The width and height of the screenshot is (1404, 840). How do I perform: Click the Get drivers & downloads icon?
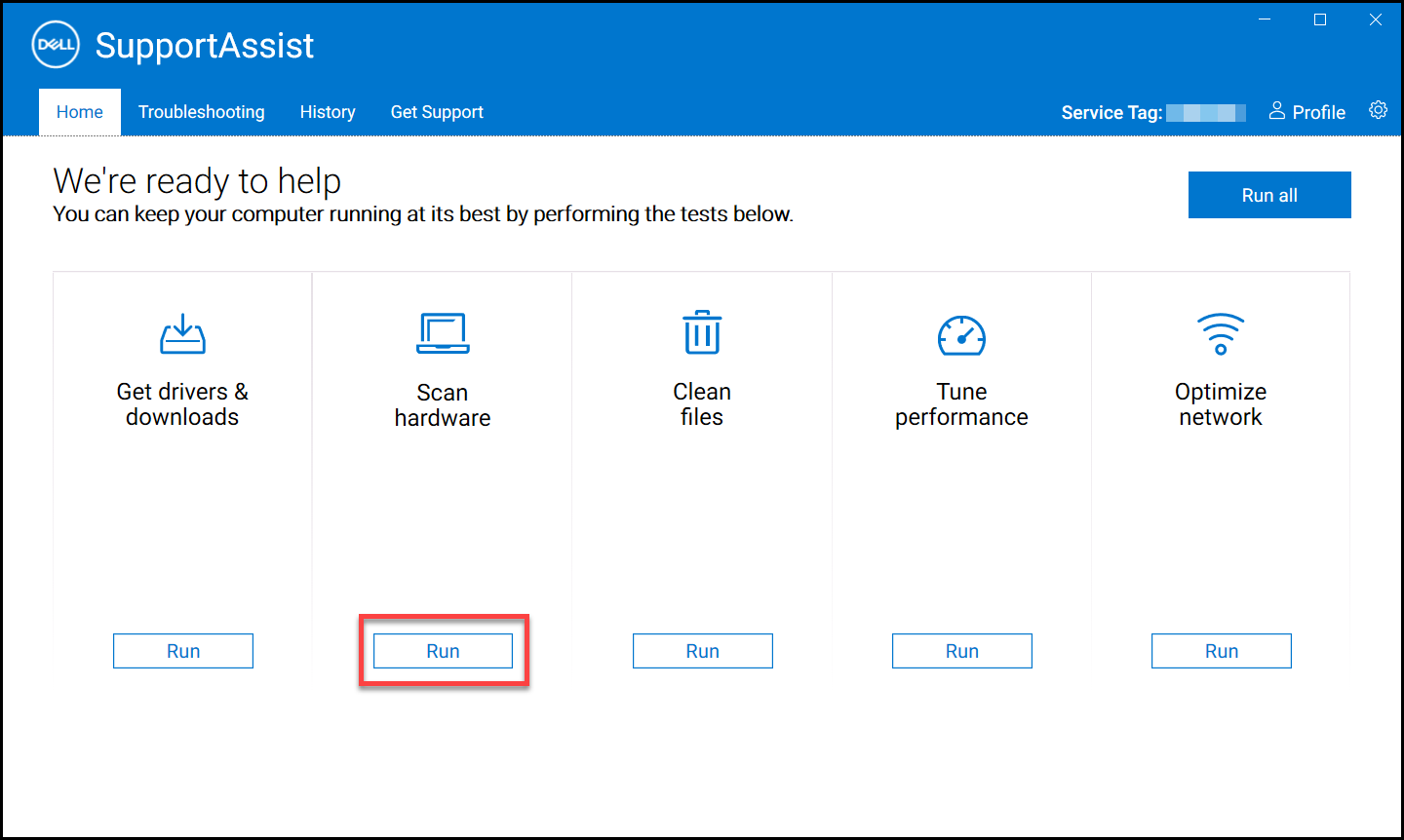click(x=182, y=334)
